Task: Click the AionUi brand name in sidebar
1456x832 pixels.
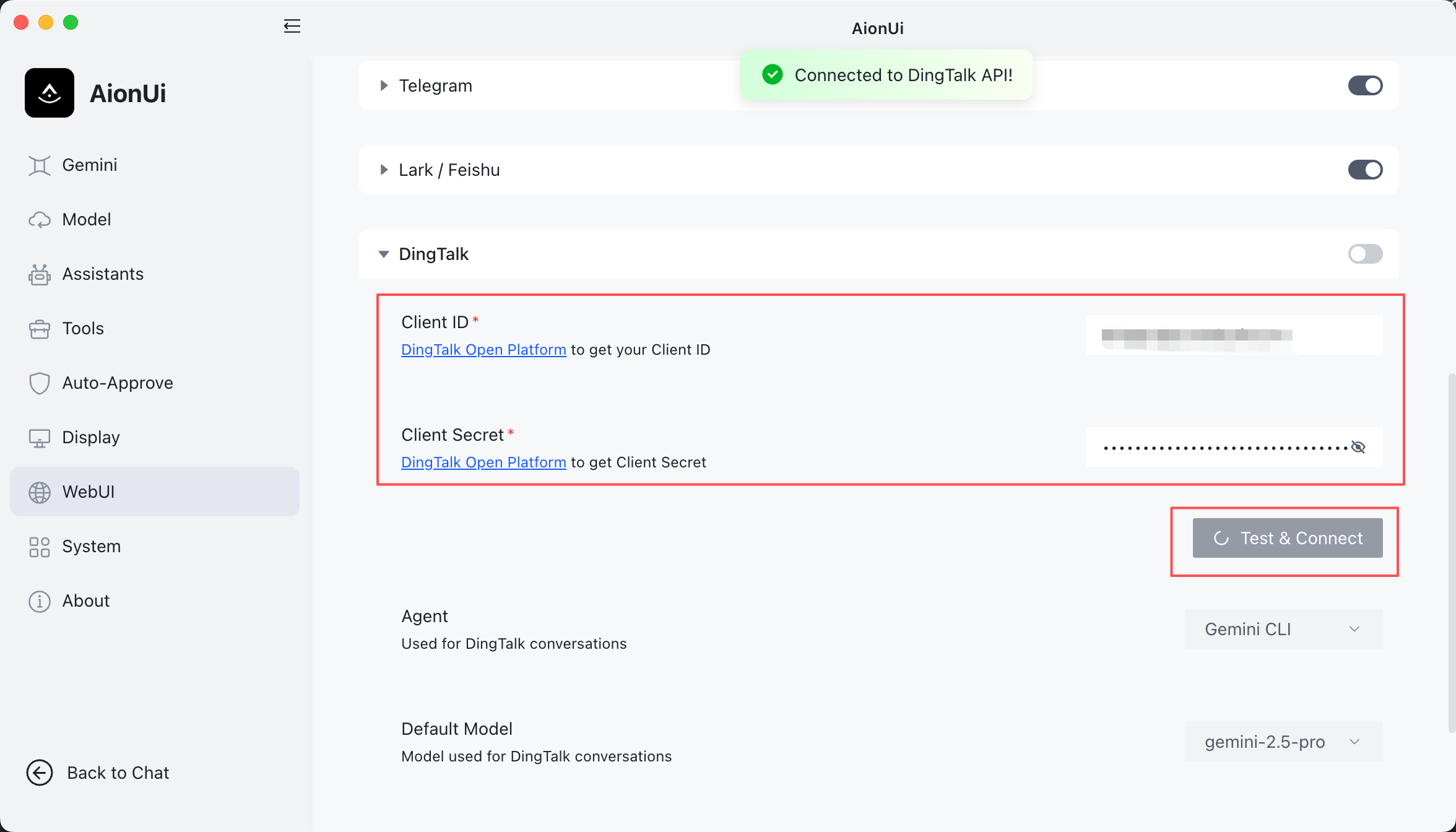Action: (x=128, y=93)
